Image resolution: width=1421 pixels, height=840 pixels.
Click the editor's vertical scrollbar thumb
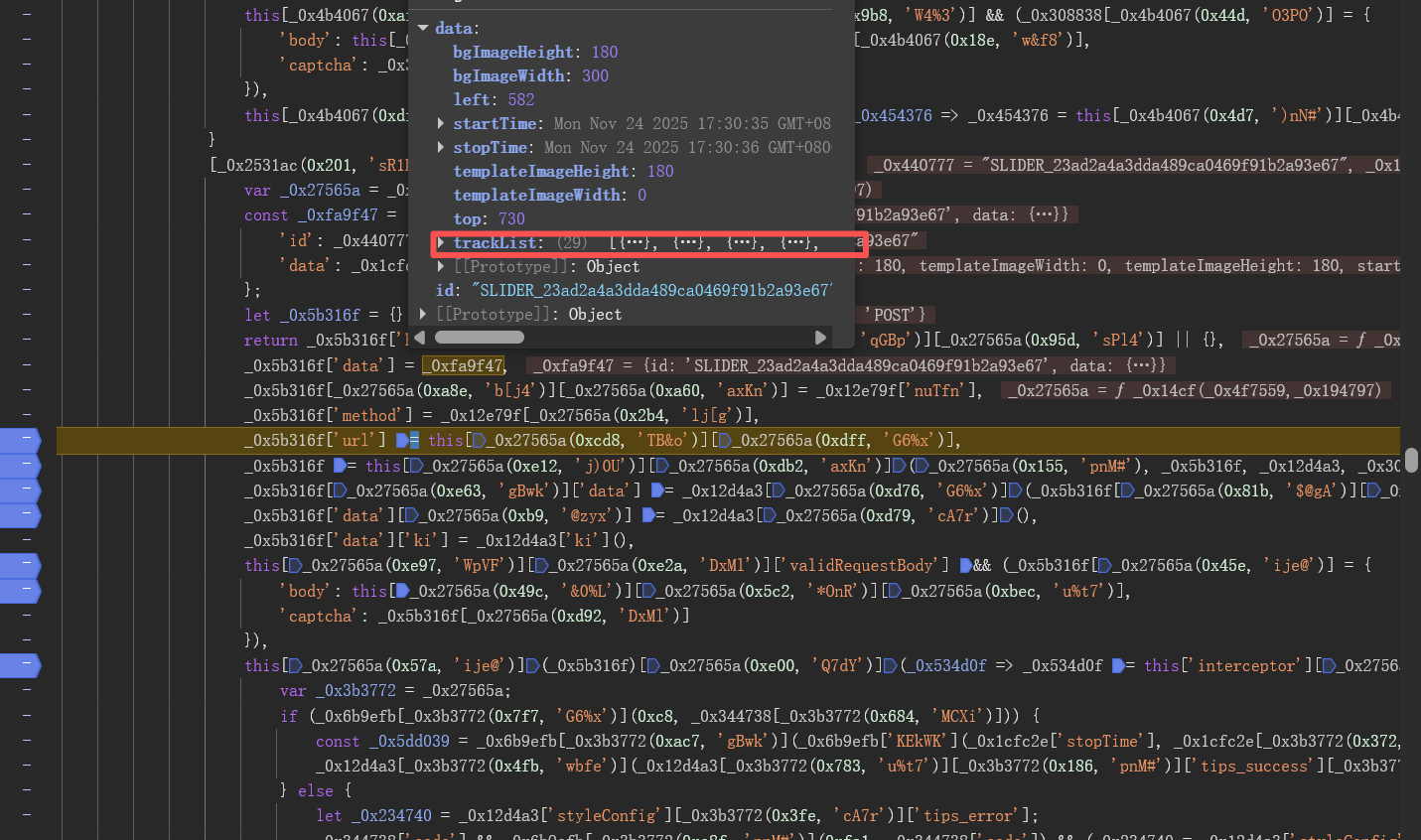click(x=1411, y=461)
